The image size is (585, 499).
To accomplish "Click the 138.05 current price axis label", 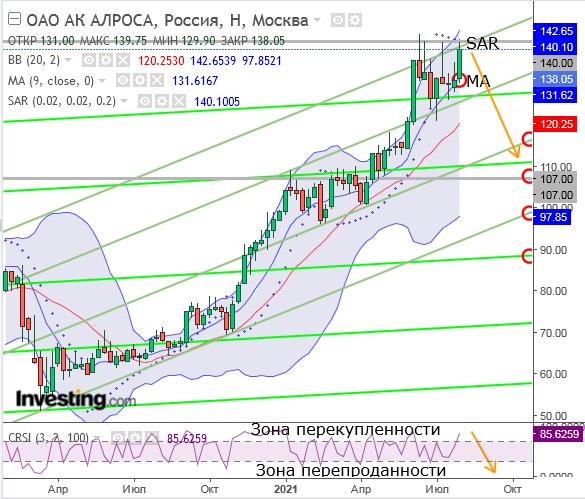I will click(556, 79).
